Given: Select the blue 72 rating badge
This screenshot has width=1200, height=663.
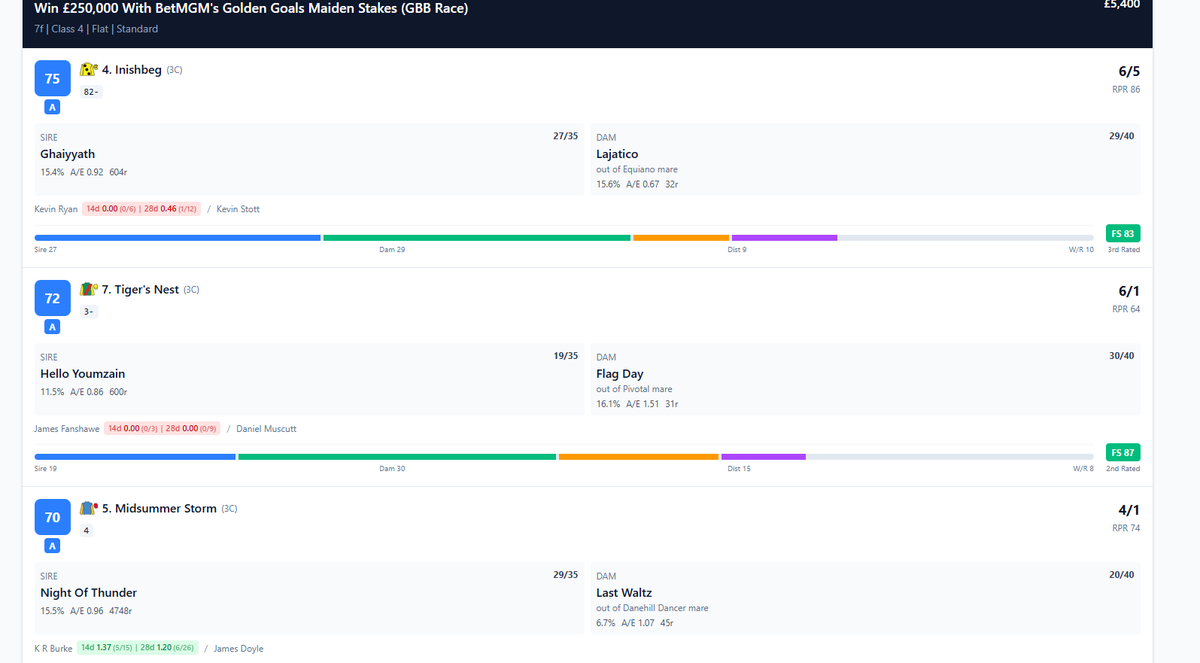Looking at the screenshot, I should 52,298.
